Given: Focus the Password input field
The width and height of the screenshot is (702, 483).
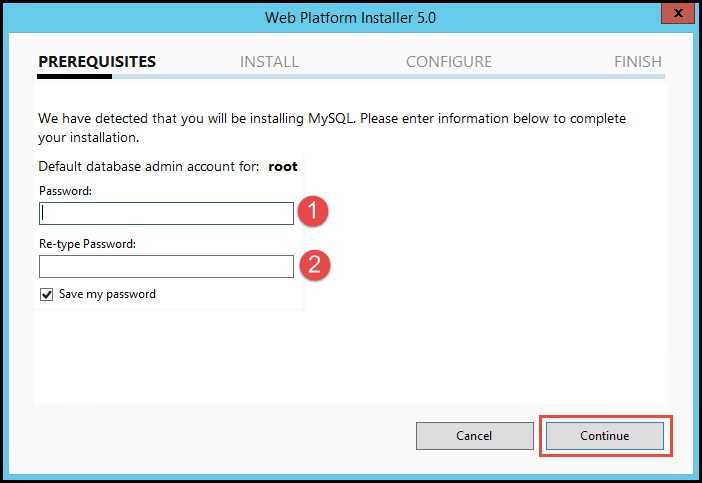Looking at the screenshot, I should [x=166, y=213].
